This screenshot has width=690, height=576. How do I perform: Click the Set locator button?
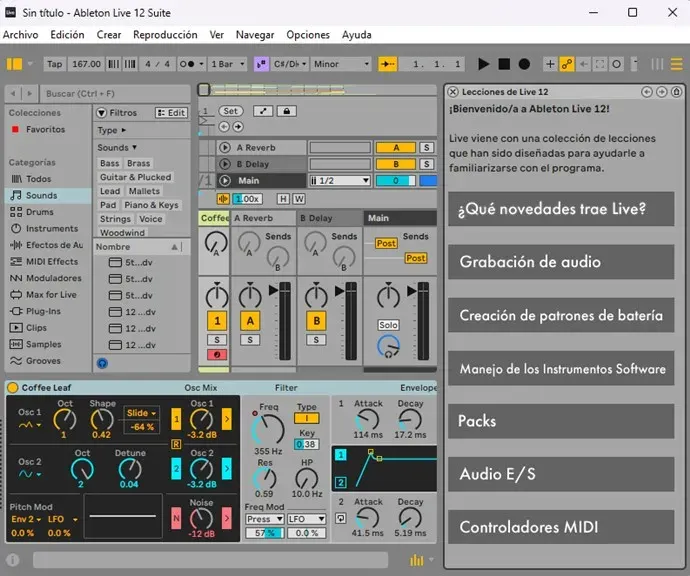(x=231, y=111)
